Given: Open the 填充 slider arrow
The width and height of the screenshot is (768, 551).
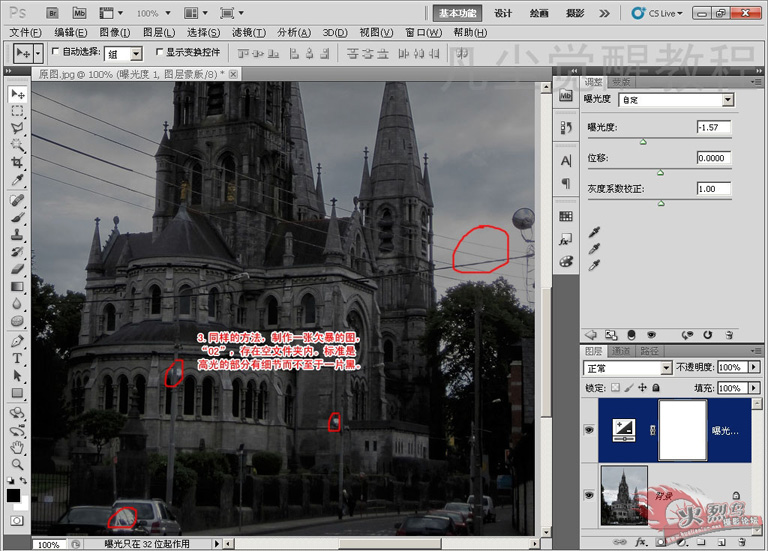Looking at the screenshot, I should [x=754, y=388].
